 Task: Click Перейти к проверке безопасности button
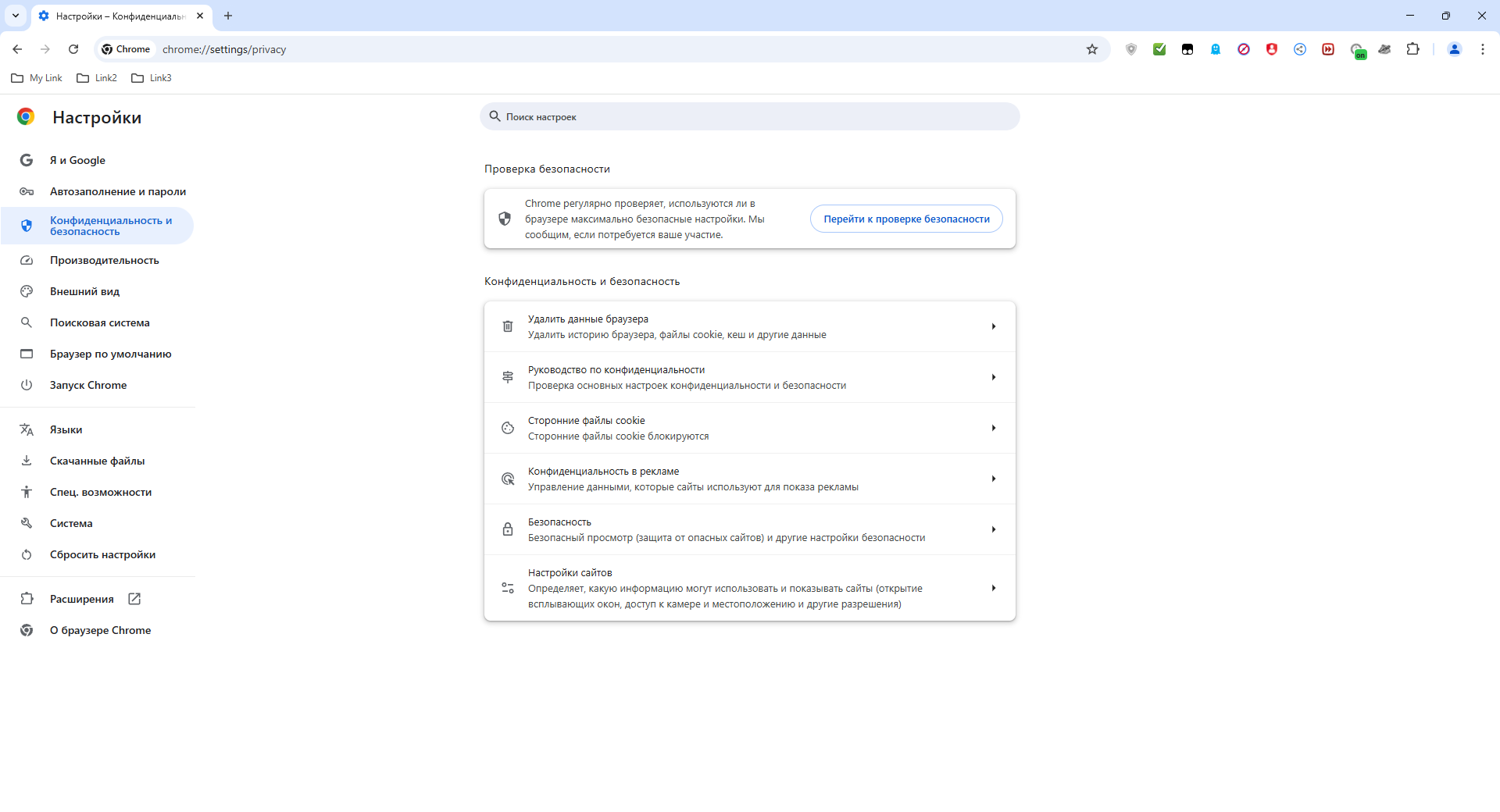(906, 219)
